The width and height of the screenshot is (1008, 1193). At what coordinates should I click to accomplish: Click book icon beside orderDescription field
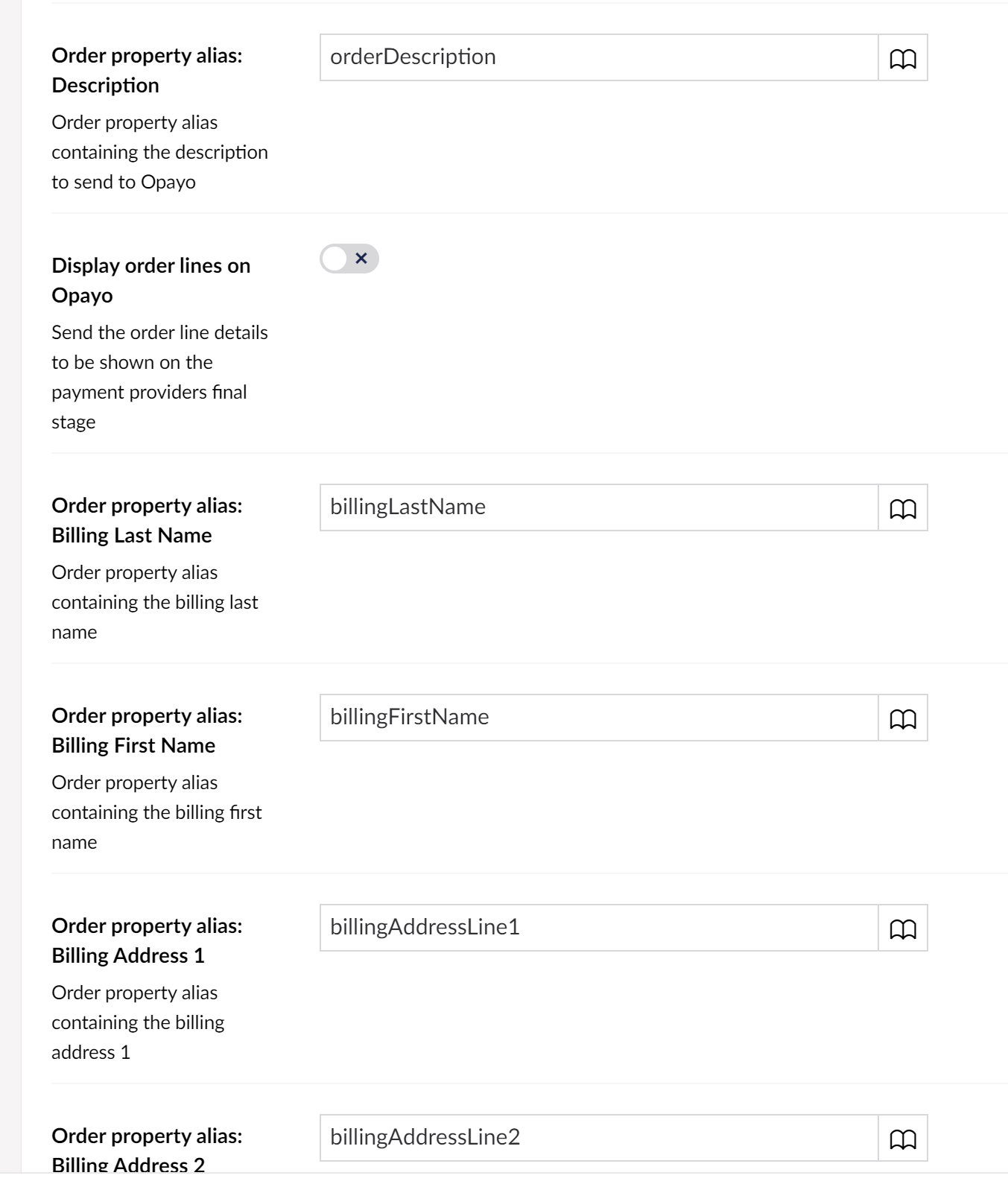click(x=903, y=57)
